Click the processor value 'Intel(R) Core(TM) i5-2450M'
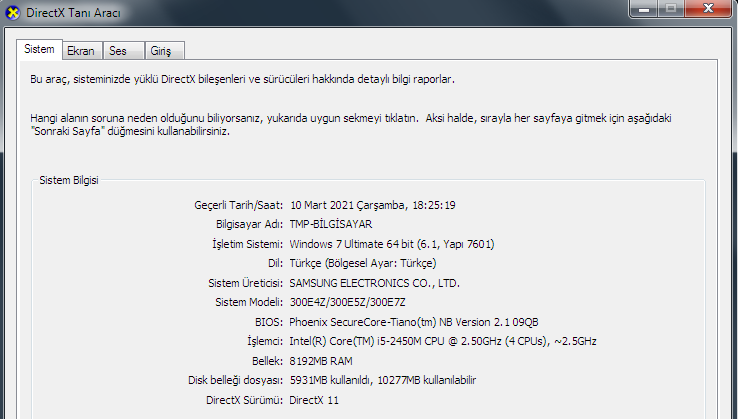Screen dimensions: 748x419 click(x=443, y=341)
